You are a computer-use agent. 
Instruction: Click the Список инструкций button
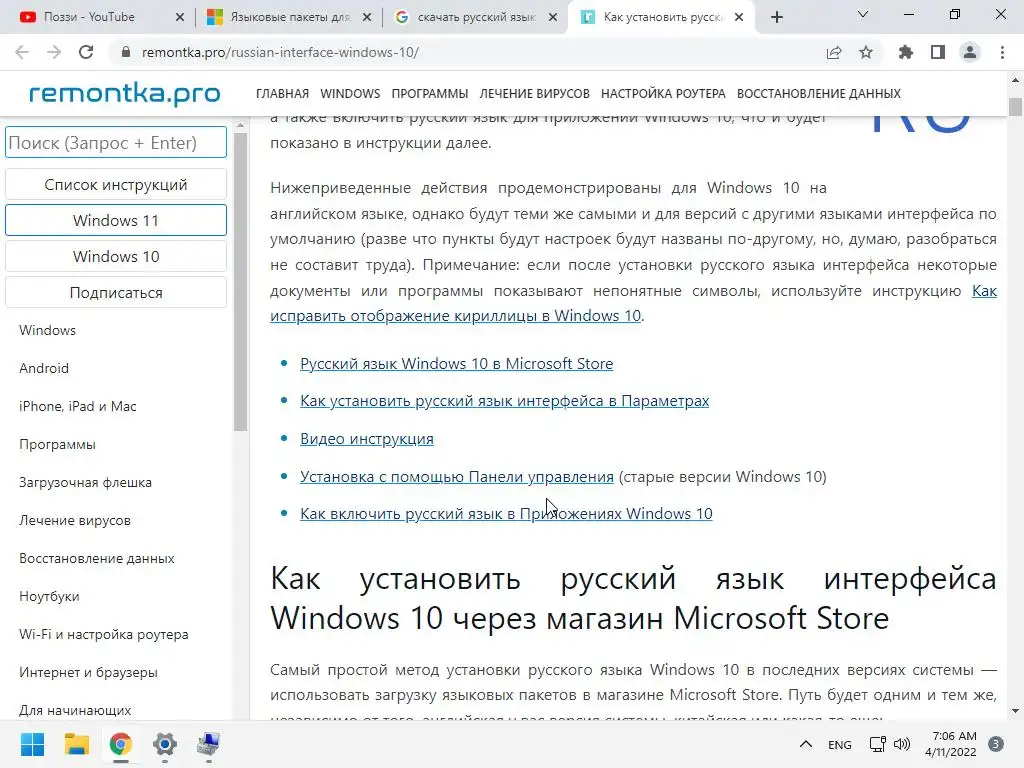(x=116, y=184)
